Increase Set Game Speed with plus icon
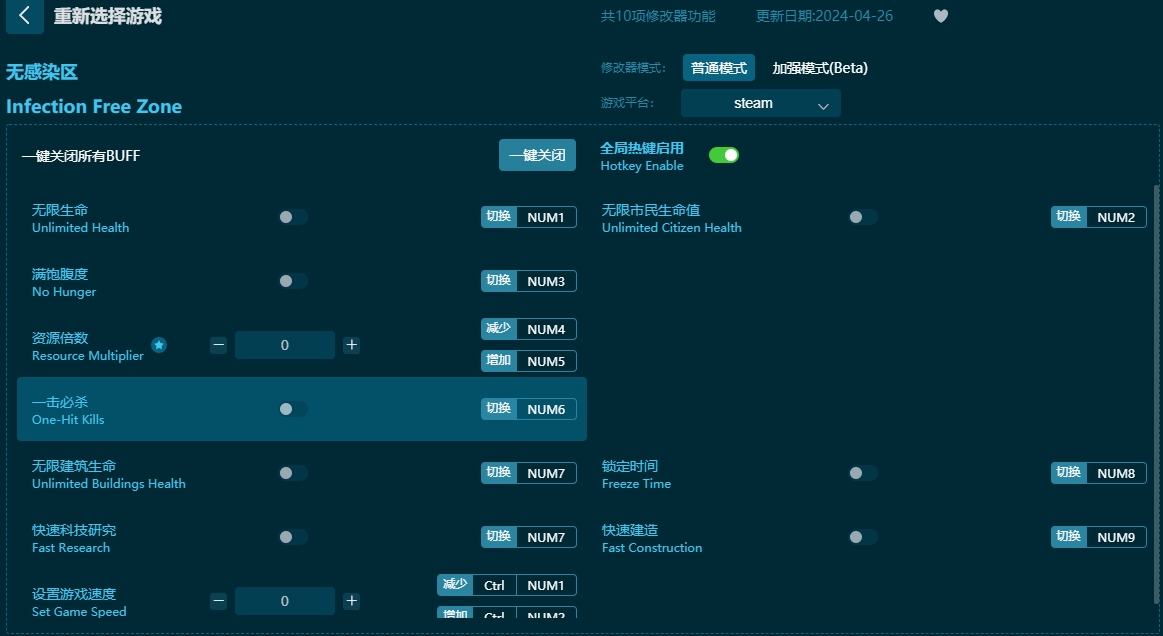Image resolution: width=1163 pixels, height=636 pixels. (x=351, y=601)
